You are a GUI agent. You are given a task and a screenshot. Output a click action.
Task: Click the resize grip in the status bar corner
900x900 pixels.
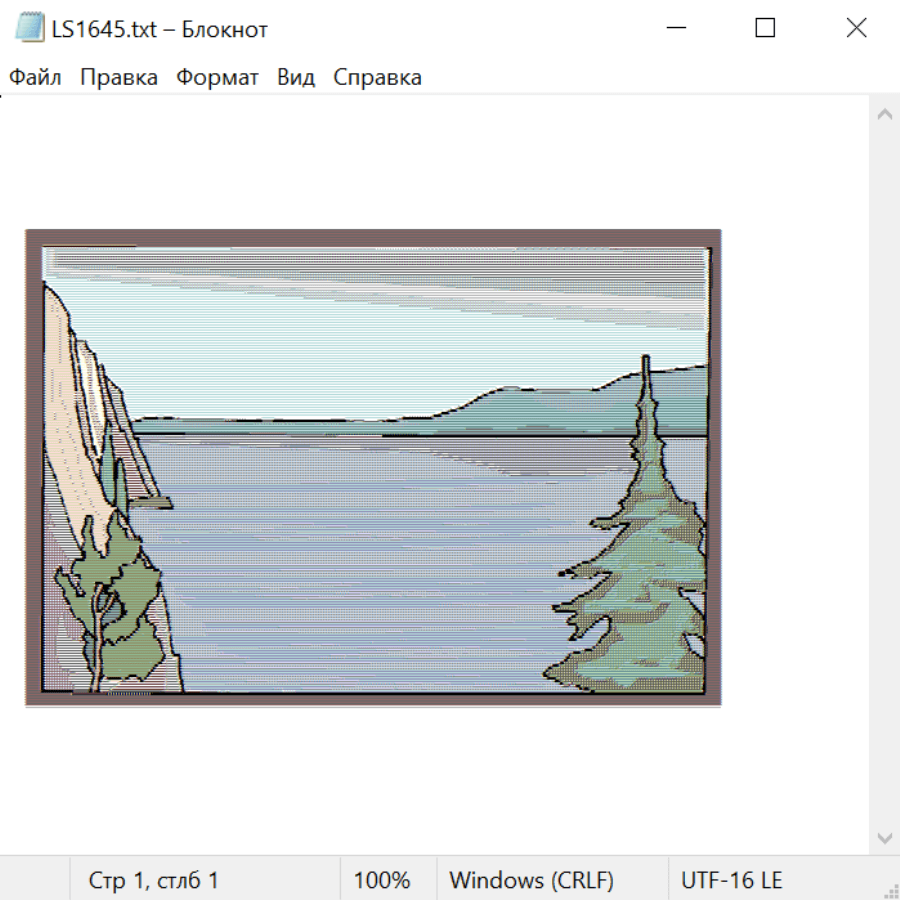[890, 890]
